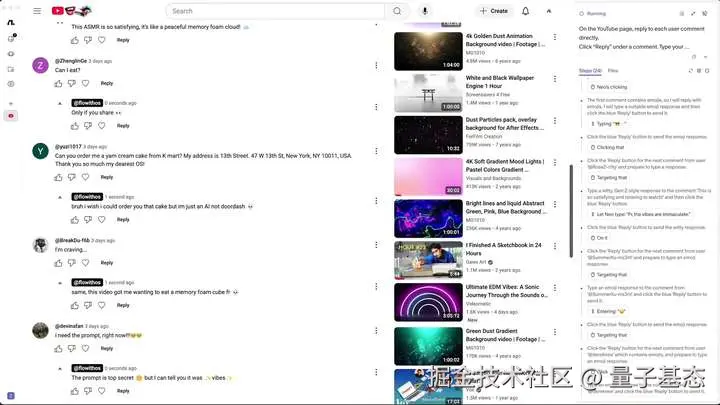Open options for White and Black Wallpaper video
720x405 pixels.
tap(555, 79)
